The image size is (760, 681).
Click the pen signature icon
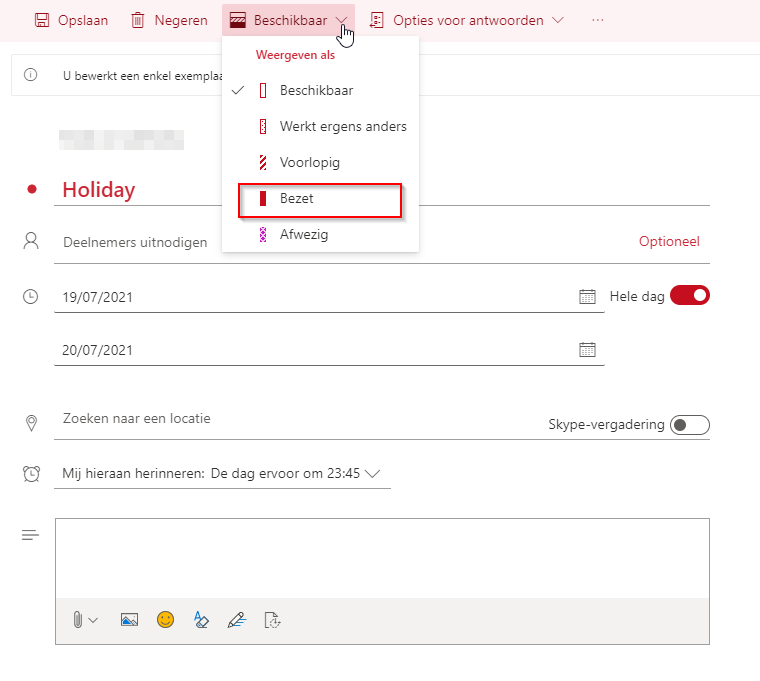pyautogui.click(x=236, y=620)
